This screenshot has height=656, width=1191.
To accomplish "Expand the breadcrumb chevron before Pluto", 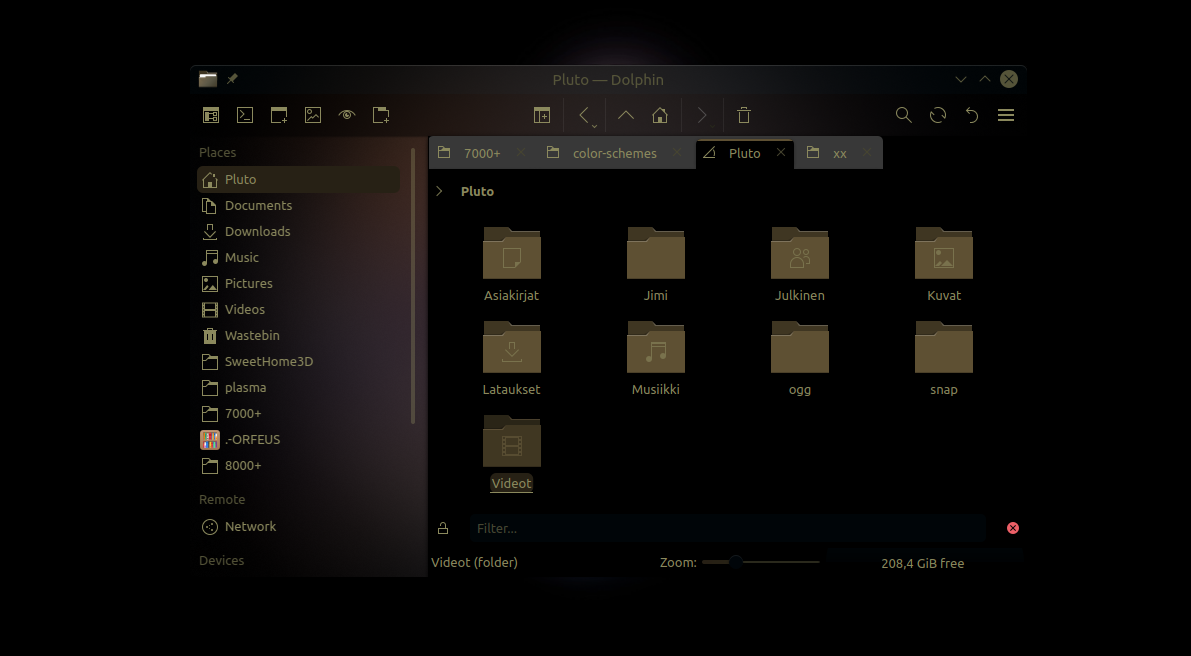I will [x=439, y=191].
